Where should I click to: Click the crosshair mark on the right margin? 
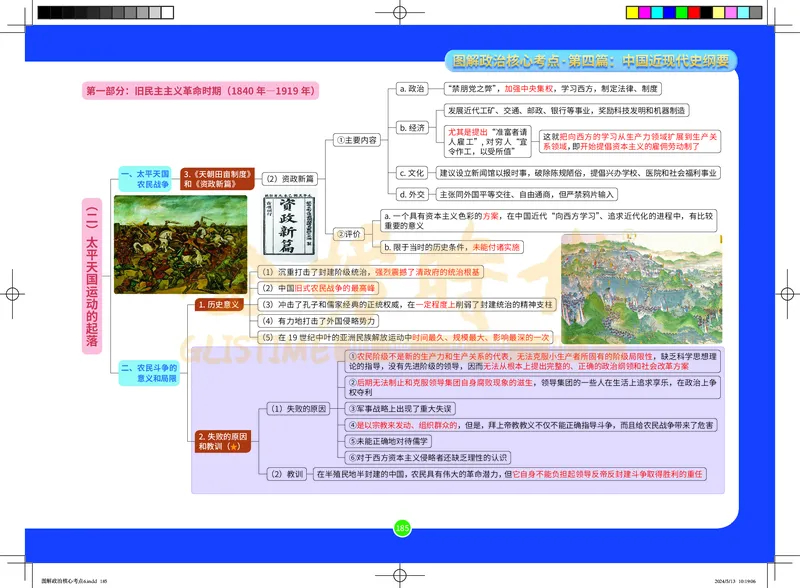[787, 294]
